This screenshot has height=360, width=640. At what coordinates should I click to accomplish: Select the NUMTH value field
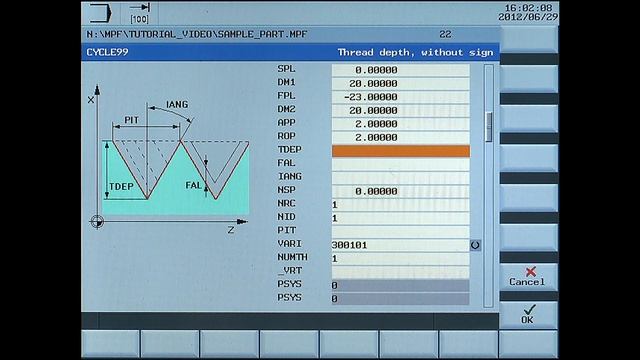400,258
